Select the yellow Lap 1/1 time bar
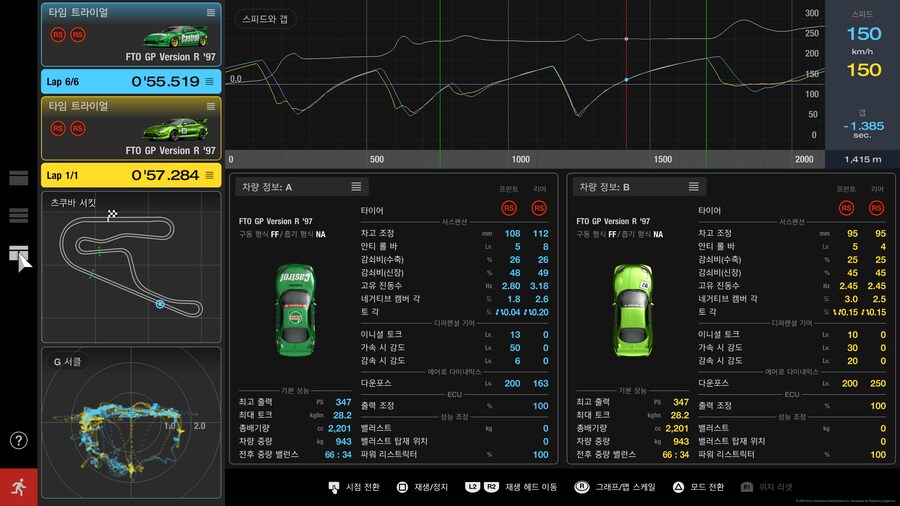This screenshot has width=900, height=506. pyautogui.click(x=130, y=175)
